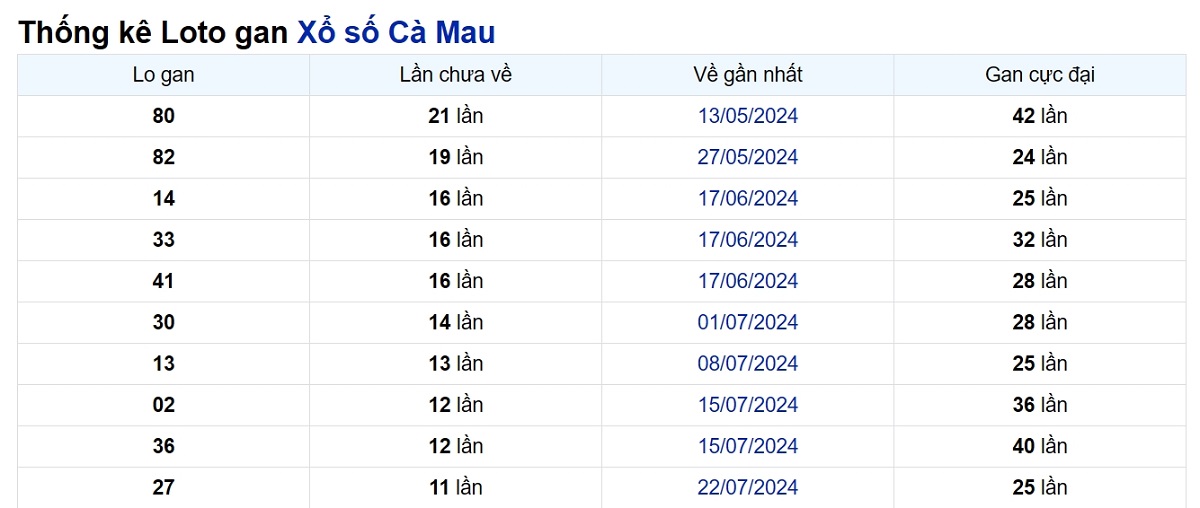This screenshot has width=1200, height=508.
Task: Open the 22/07/2024 date link
Action: tap(748, 487)
